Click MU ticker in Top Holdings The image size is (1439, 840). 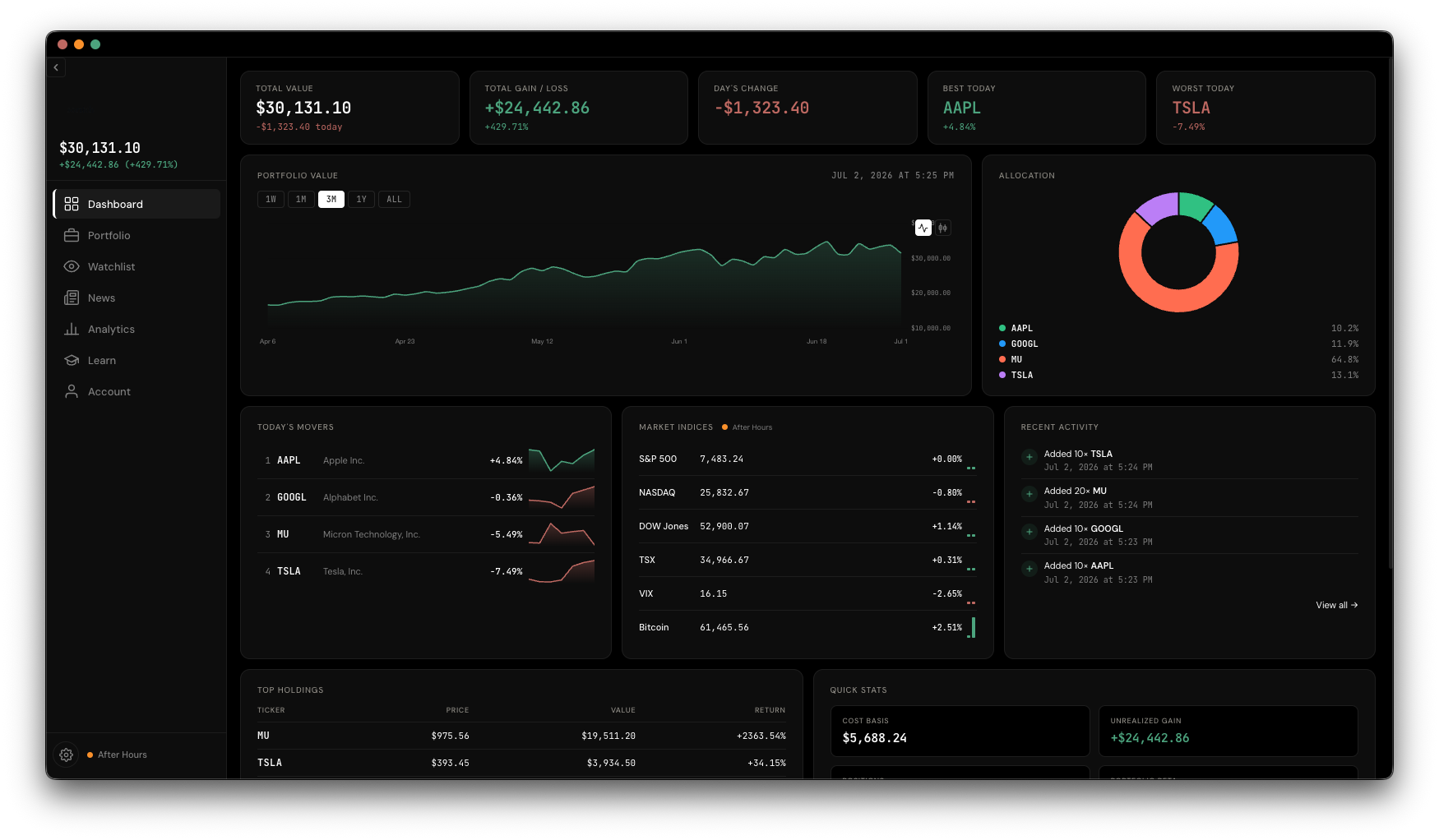(263, 736)
